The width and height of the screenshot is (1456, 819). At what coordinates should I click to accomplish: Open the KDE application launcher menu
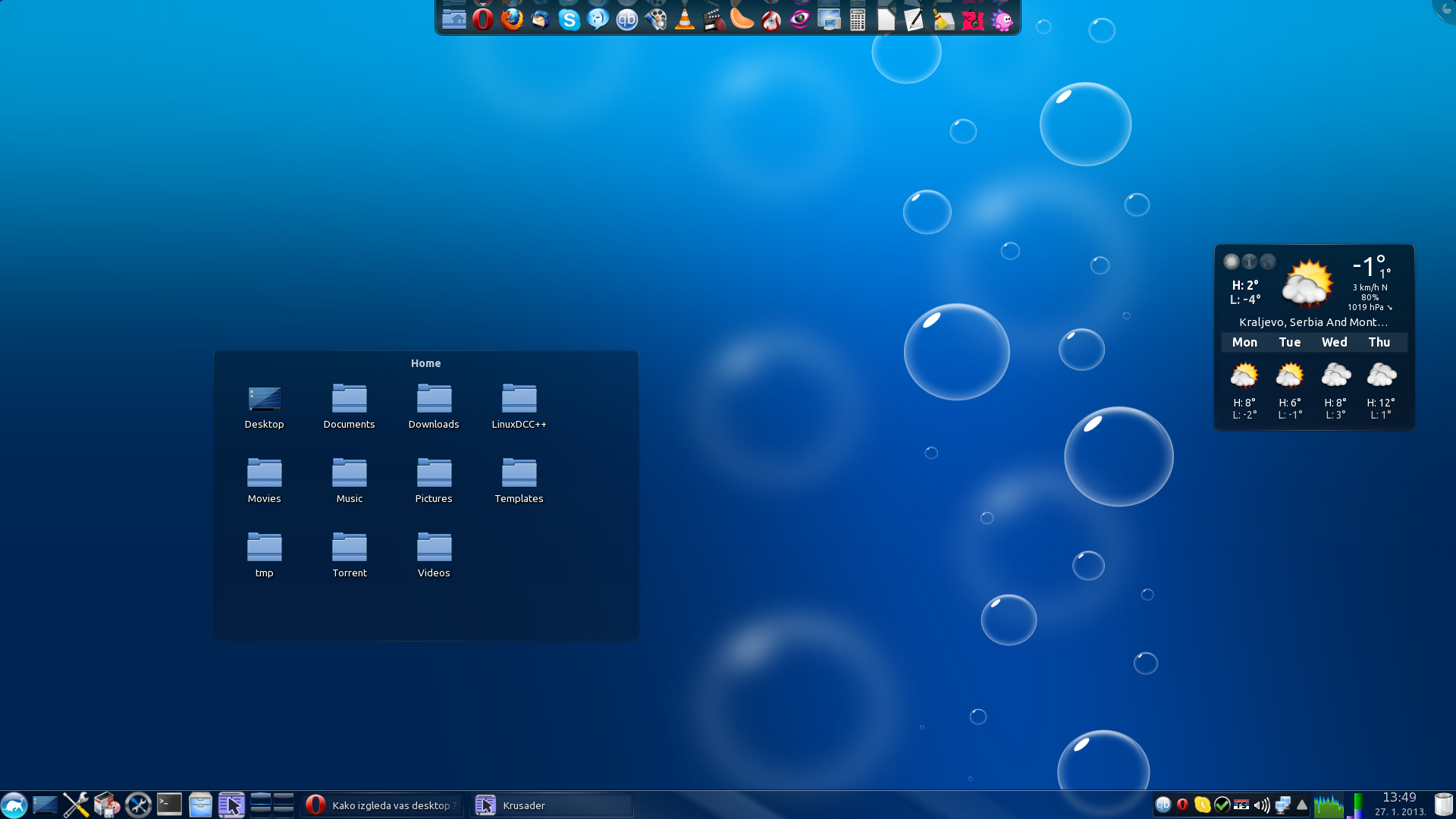click(x=14, y=805)
